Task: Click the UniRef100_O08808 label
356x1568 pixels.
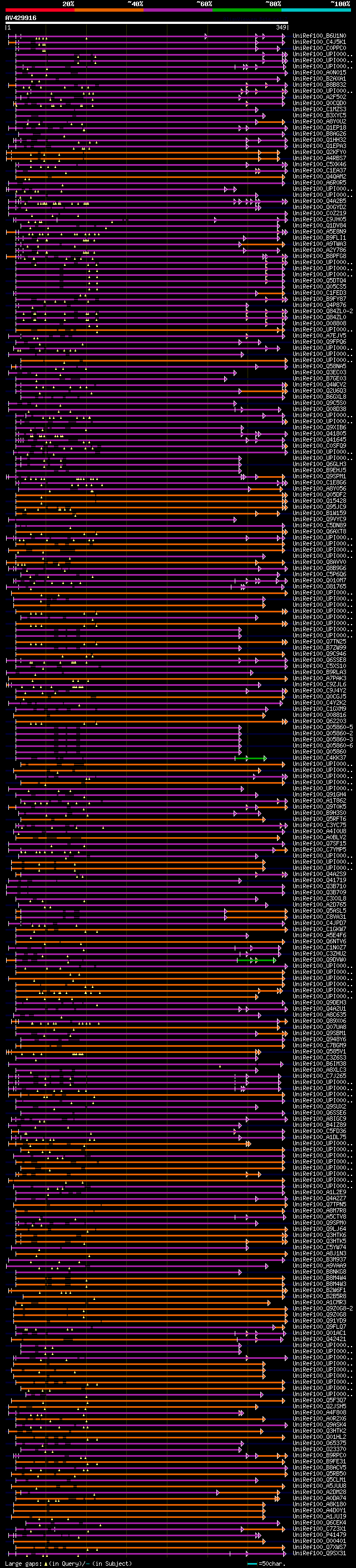Action: [x=319, y=323]
